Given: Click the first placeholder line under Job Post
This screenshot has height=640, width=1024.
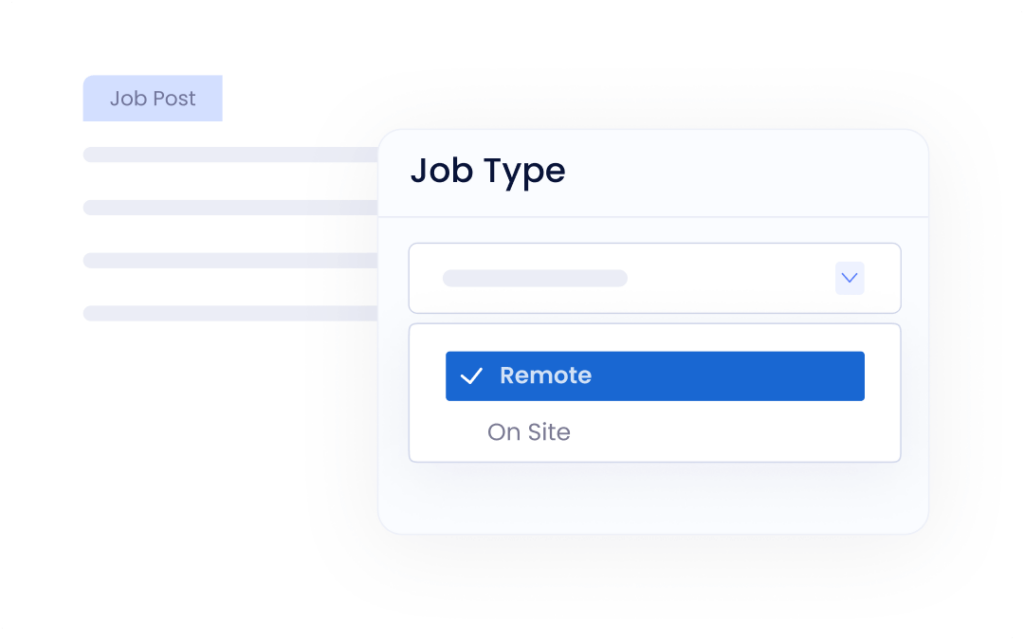Looking at the screenshot, I should coord(230,155).
